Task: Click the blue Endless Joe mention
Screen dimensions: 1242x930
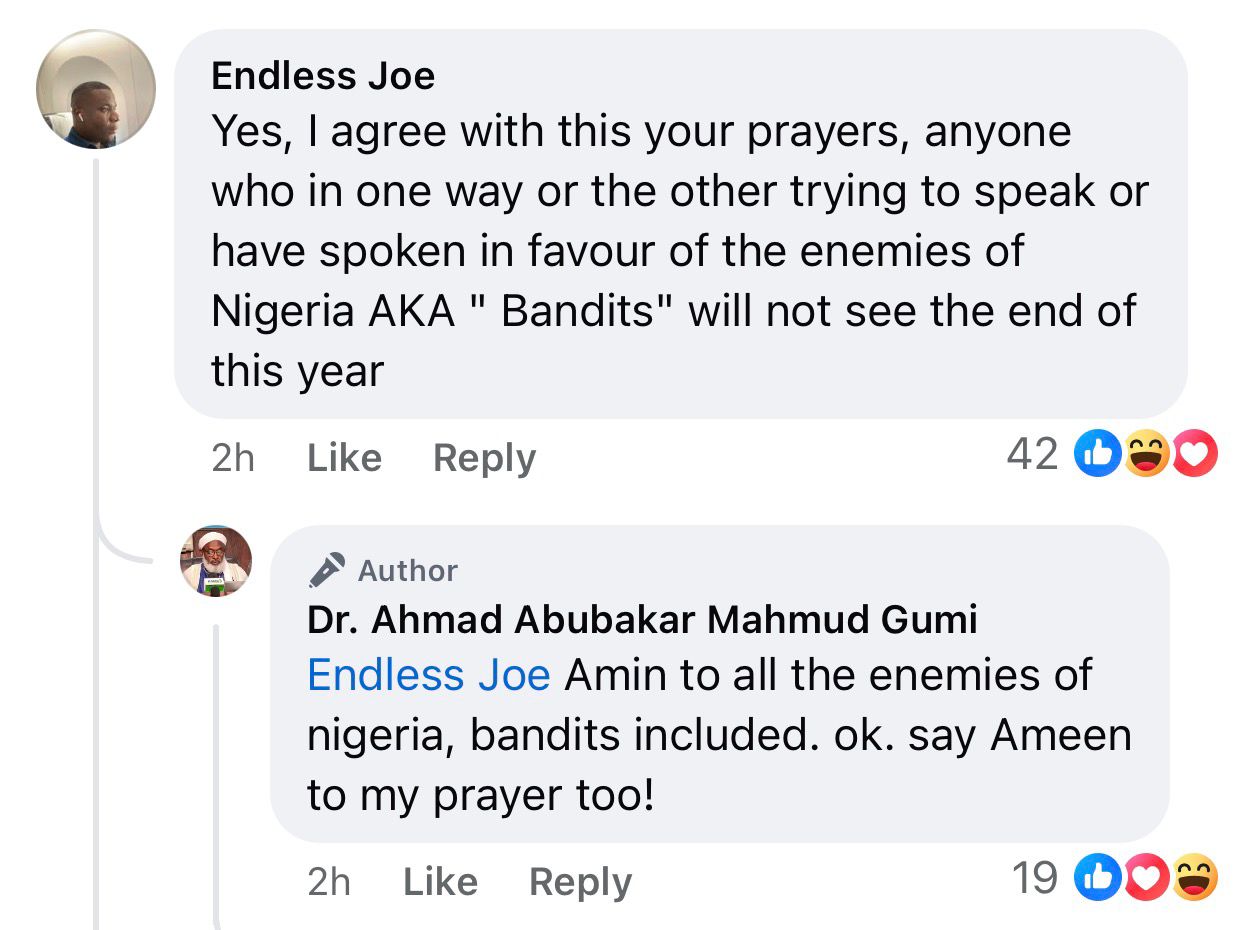Action: coord(428,675)
